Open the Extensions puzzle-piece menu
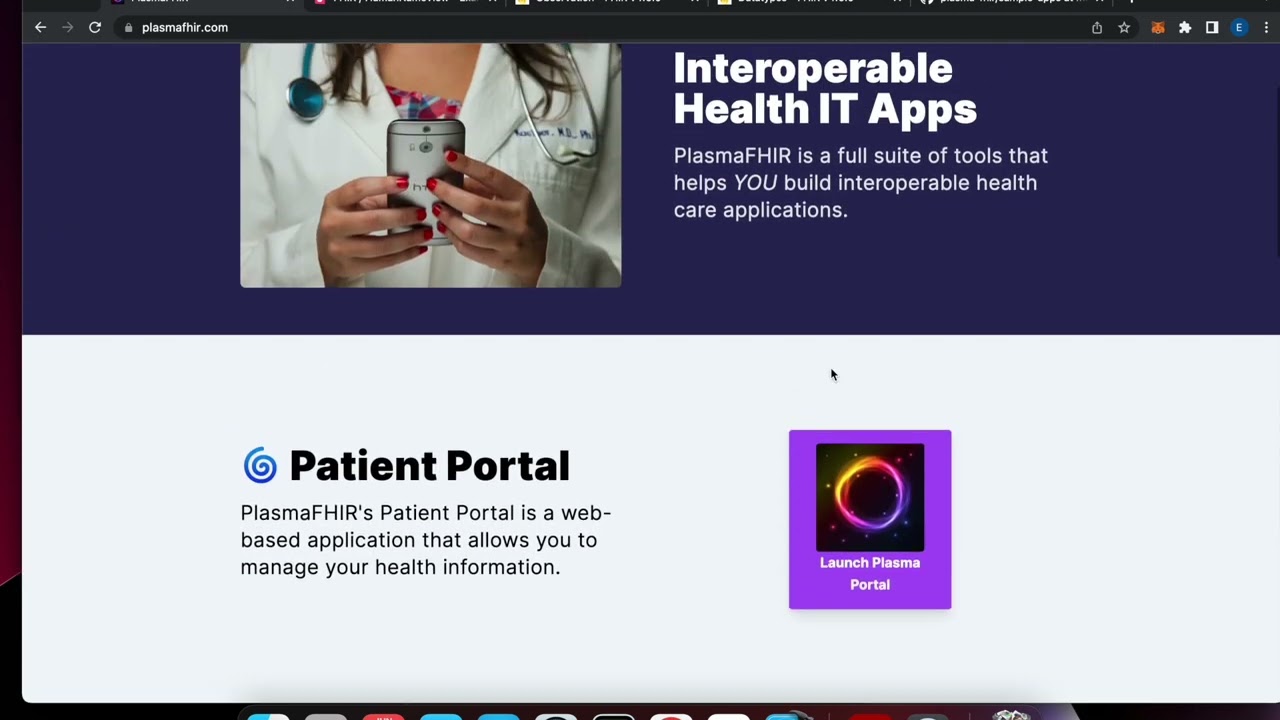The height and width of the screenshot is (720, 1280). pyautogui.click(x=1185, y=28)
